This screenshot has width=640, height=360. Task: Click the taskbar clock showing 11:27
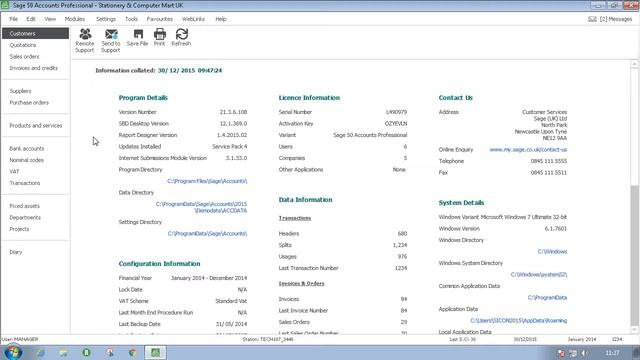612,353
